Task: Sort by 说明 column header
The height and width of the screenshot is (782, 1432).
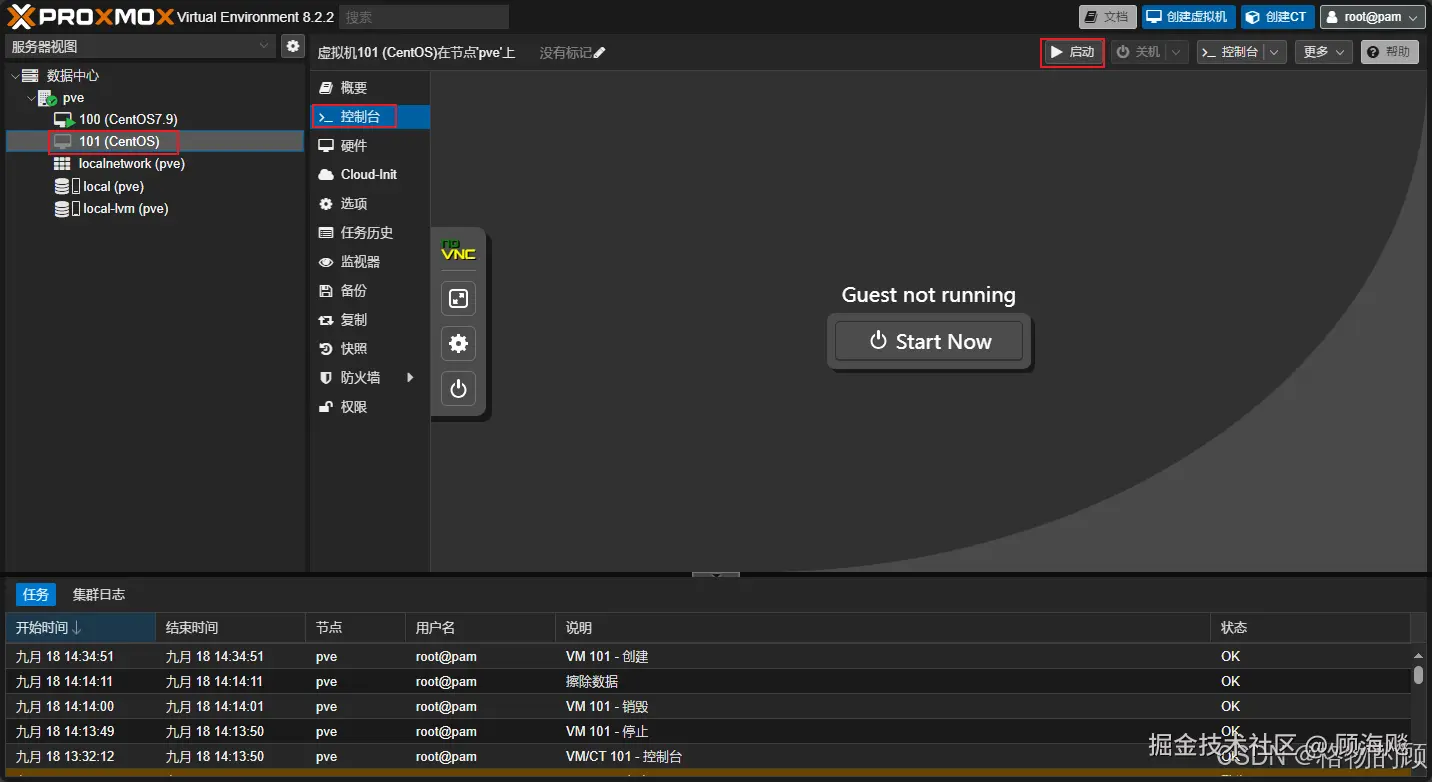Action: click(883, 628)
